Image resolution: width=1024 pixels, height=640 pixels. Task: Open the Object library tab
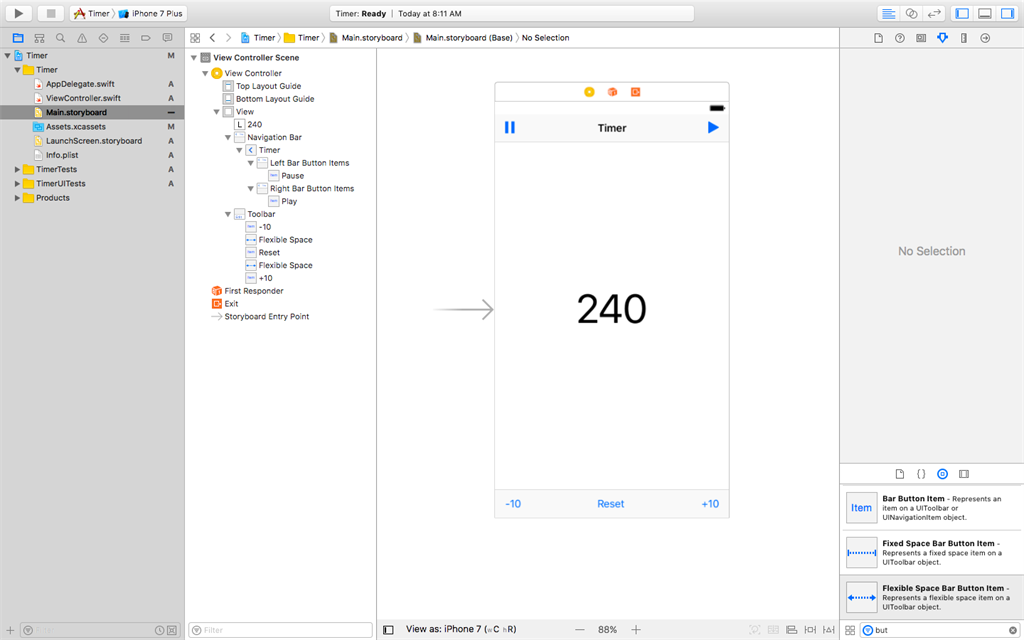942,474
